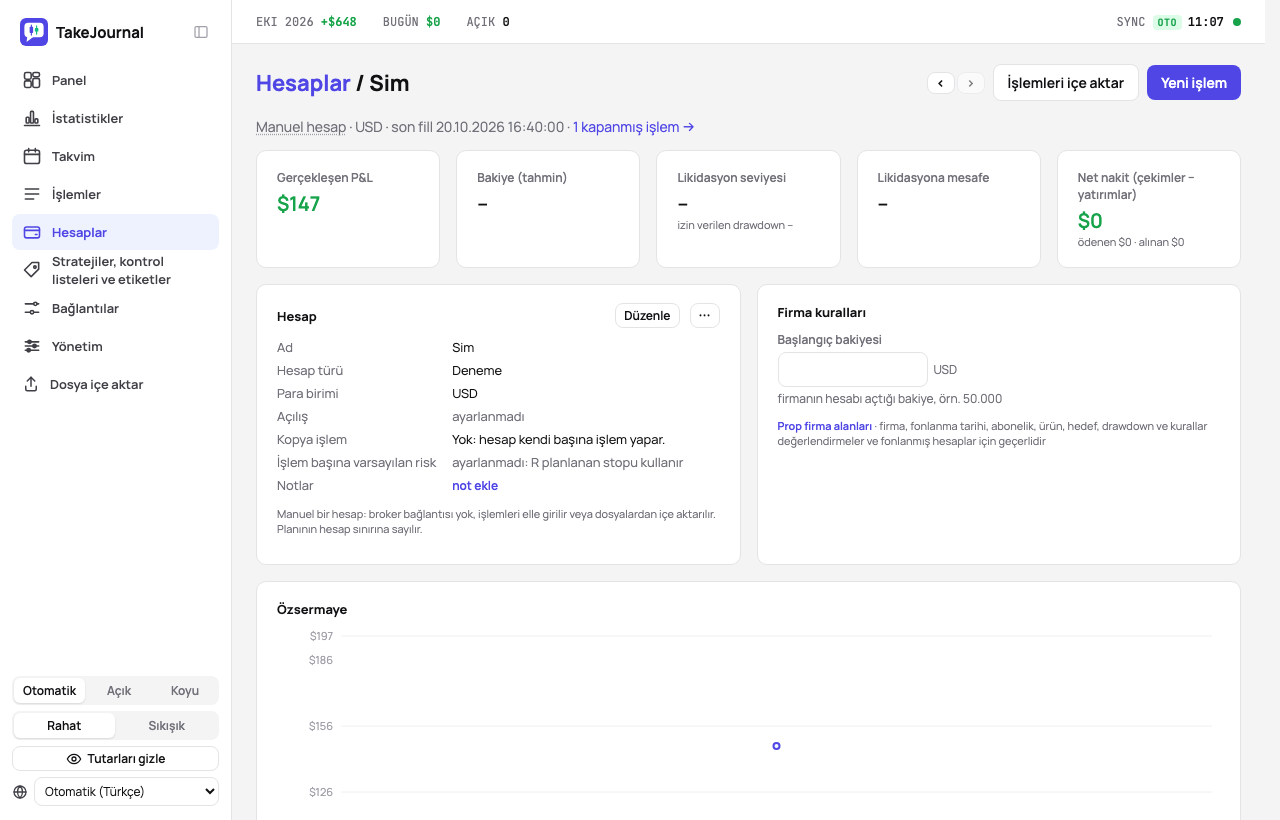Click the Başlangıç bakiyesi input field

click(x=853, y=369)
